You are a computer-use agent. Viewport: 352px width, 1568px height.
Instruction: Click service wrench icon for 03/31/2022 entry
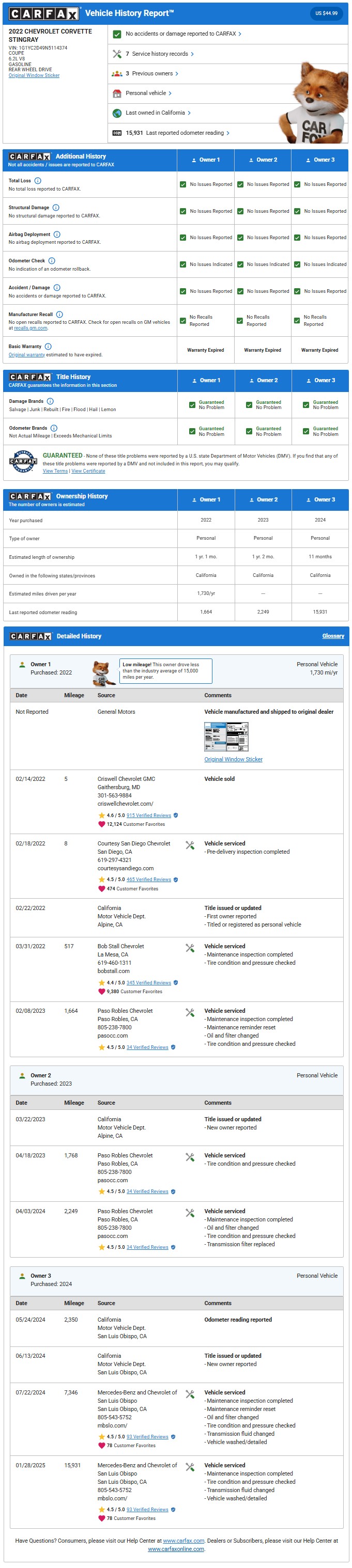pos(190,948)
